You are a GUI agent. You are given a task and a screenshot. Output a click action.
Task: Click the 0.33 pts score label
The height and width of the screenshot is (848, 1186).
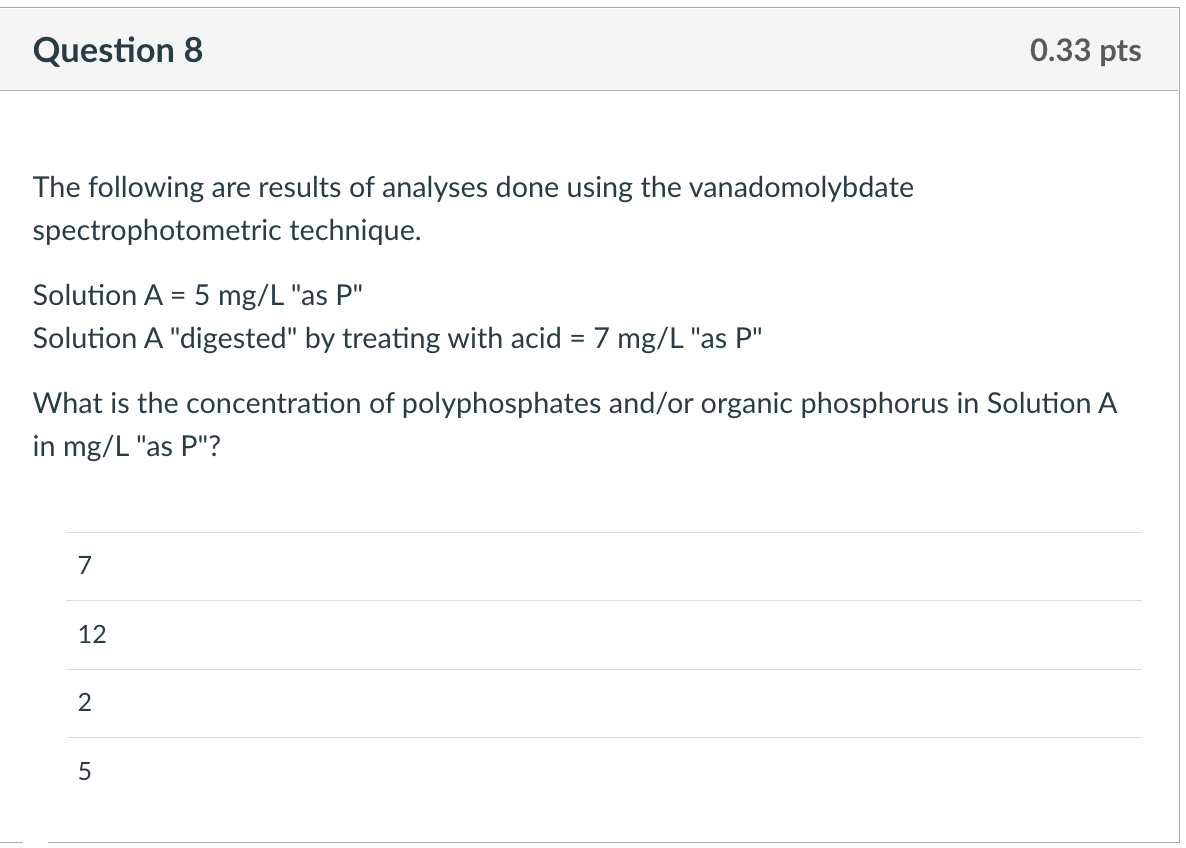coord(1085,50)
